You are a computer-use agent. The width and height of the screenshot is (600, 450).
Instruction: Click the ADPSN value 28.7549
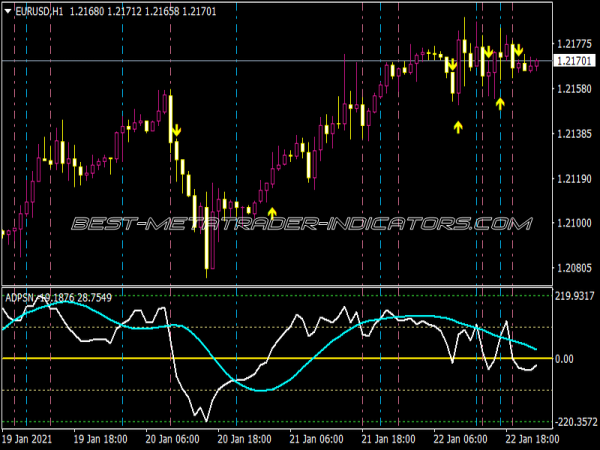coord(95,298)
